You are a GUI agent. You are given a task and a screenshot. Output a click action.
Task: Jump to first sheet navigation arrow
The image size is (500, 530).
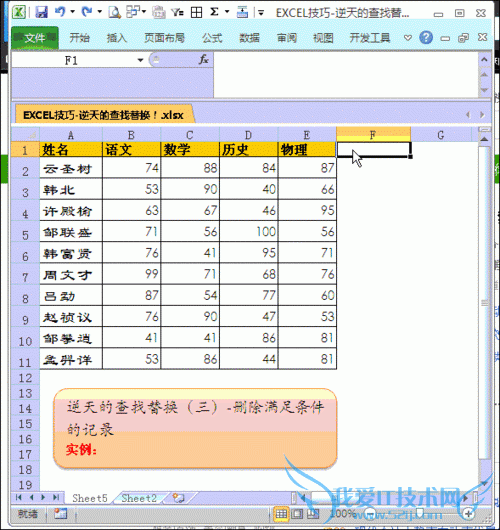pos(19,498)
